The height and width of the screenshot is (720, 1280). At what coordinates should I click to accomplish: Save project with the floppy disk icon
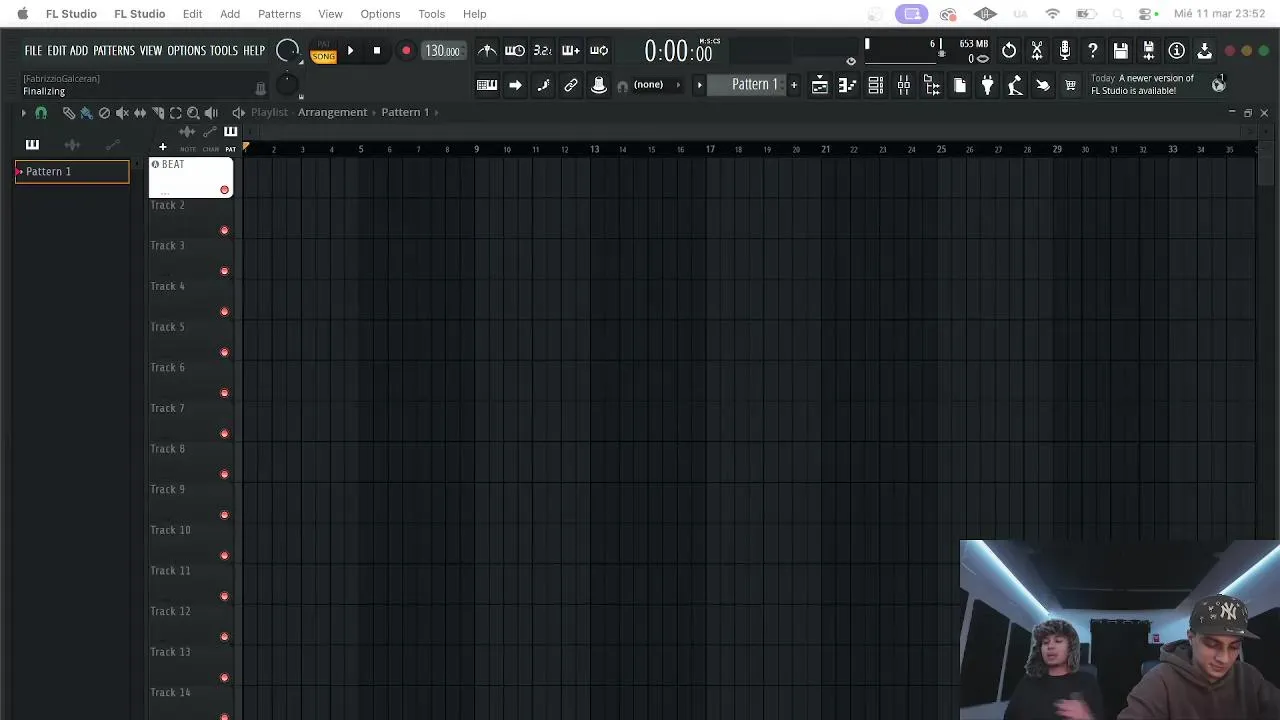(1121, 51)
